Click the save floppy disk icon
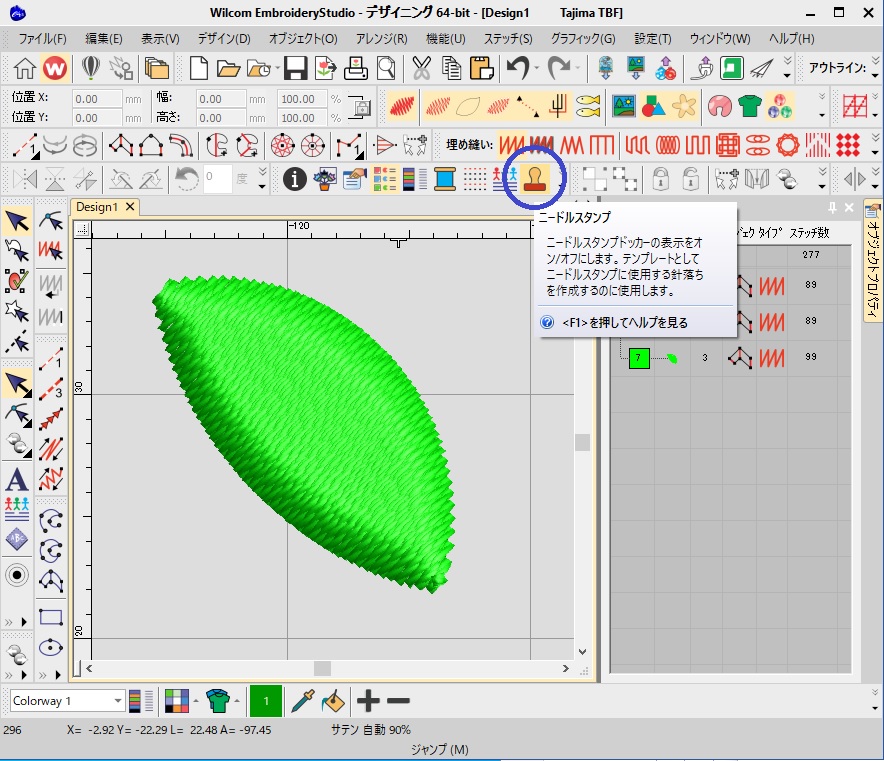 click(295, 69)
